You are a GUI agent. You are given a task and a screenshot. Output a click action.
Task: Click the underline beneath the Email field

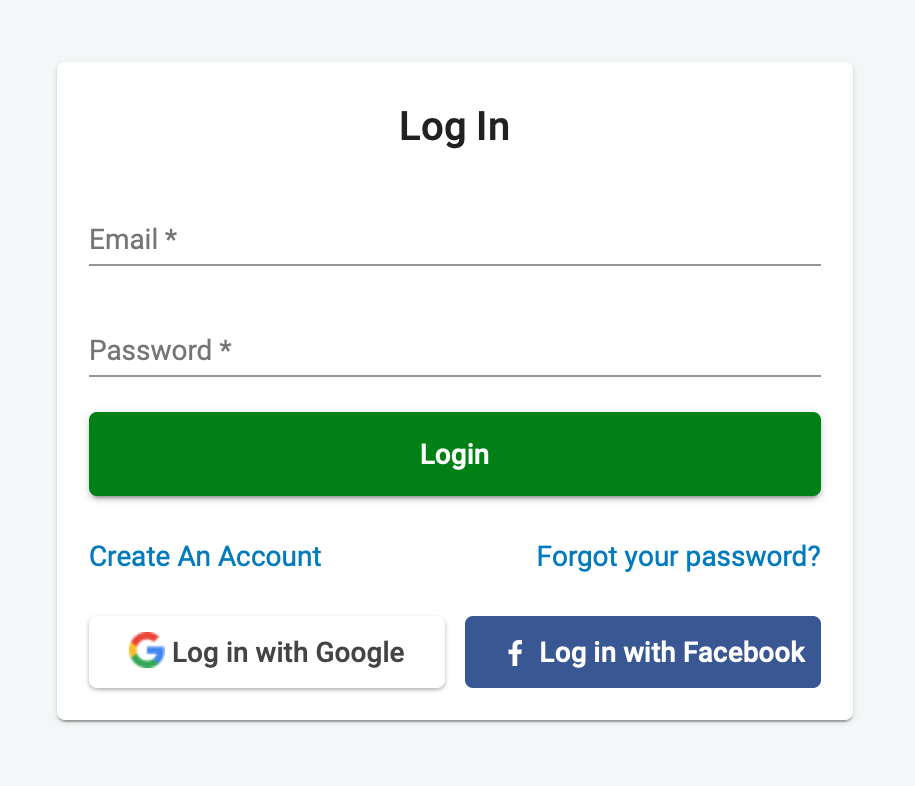[455, 265]
